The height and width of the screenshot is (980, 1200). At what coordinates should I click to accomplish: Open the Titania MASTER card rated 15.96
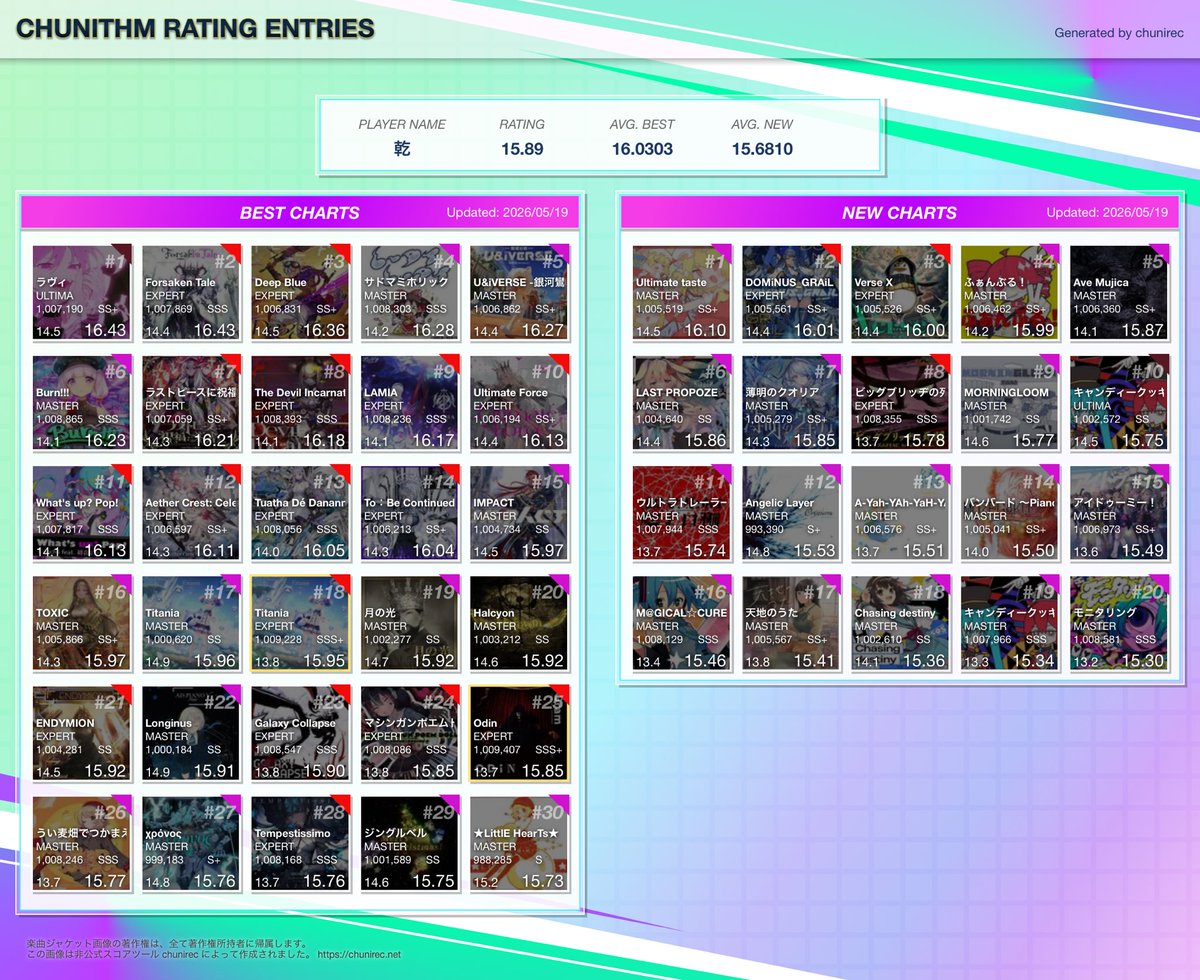pyautogui.click(x=192, y=622)
